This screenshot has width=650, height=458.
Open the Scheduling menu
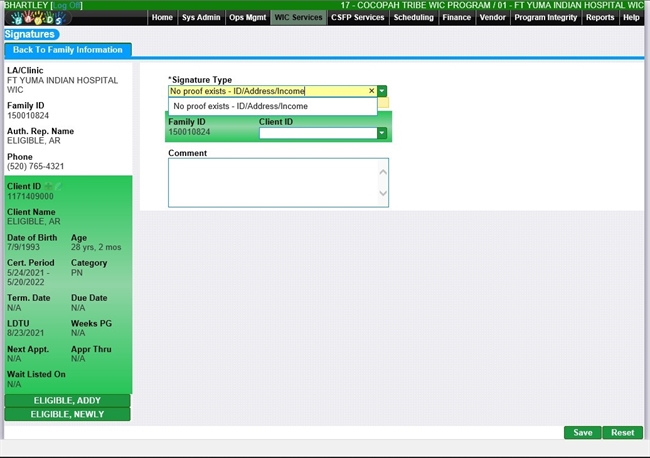(414, 18)
